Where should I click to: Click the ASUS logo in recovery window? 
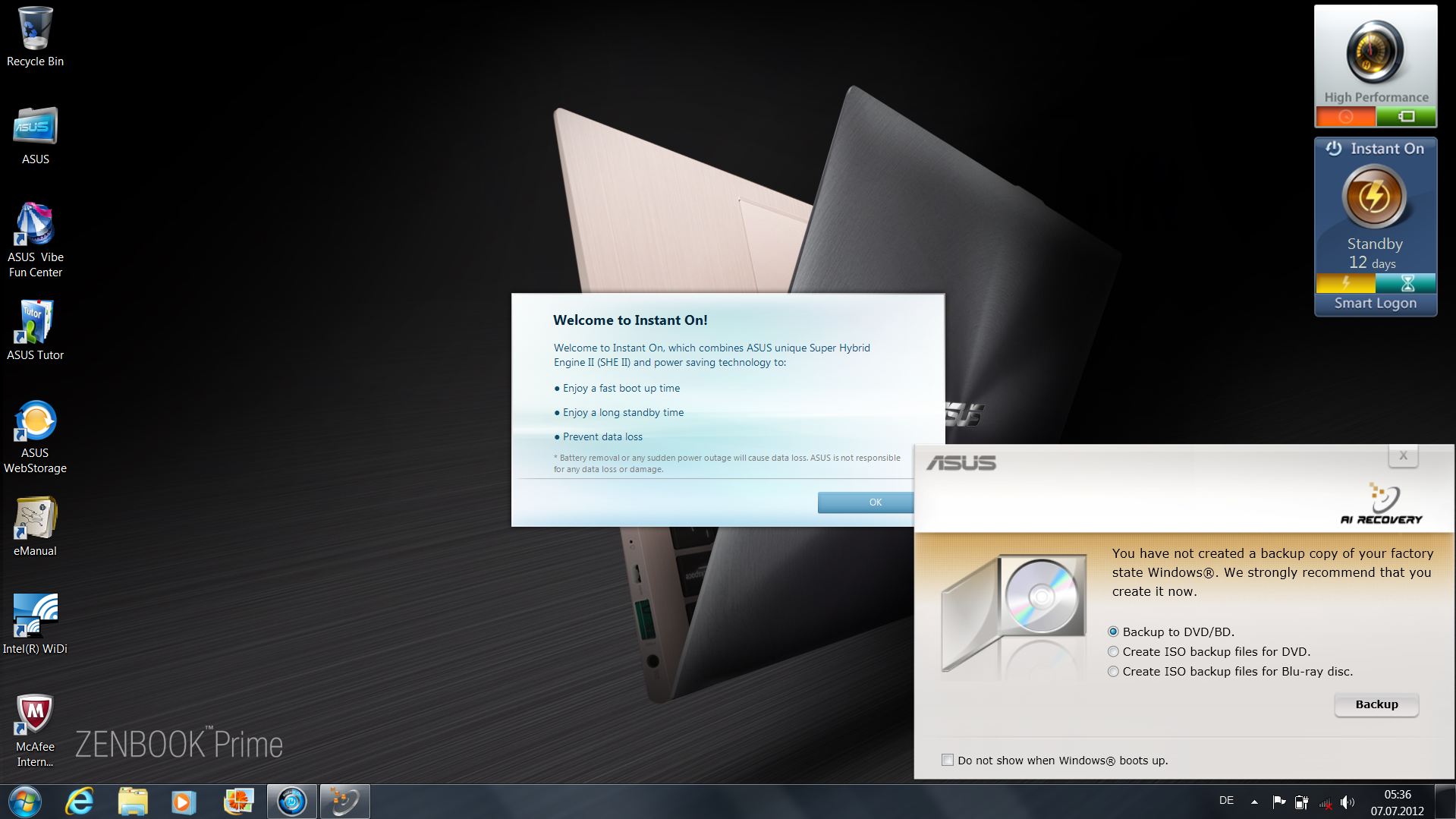click(961, 462)
